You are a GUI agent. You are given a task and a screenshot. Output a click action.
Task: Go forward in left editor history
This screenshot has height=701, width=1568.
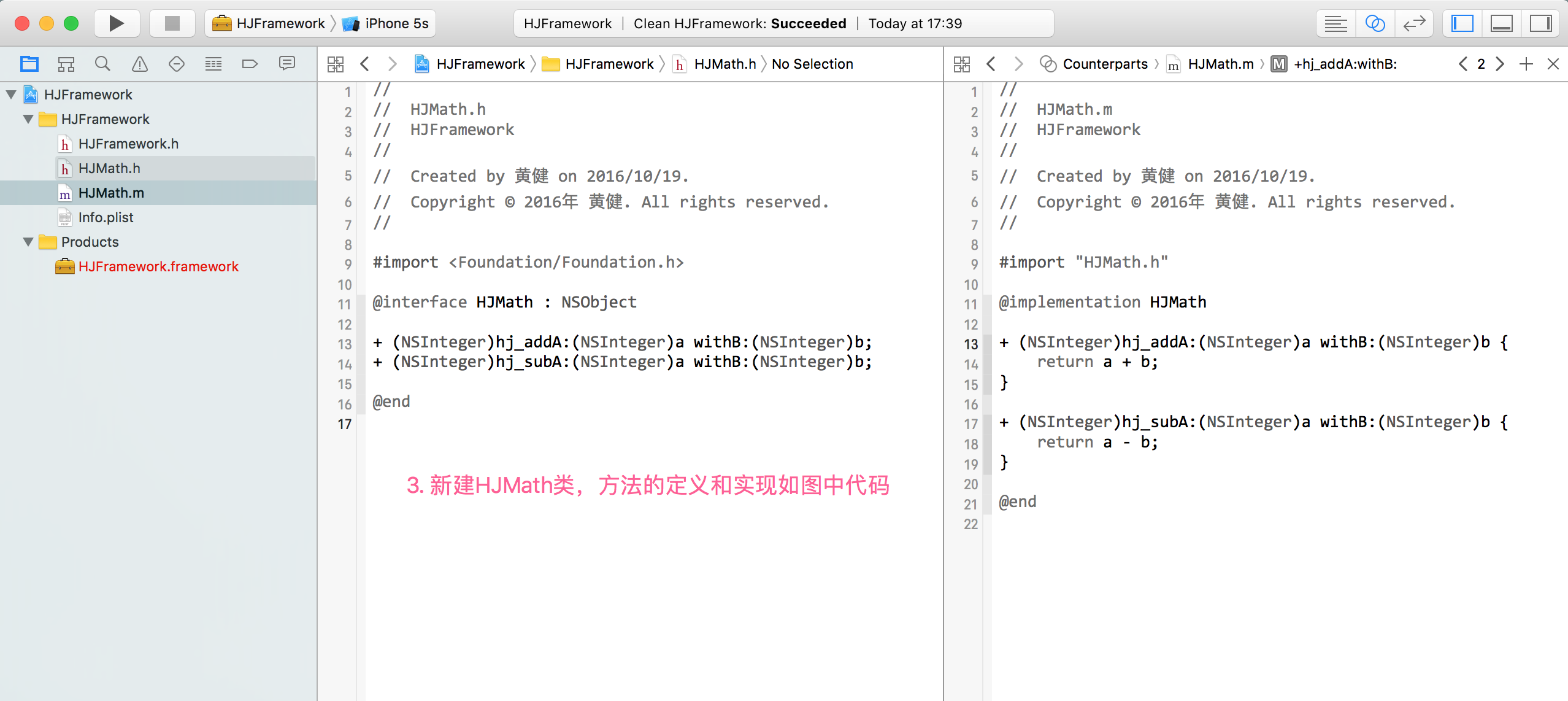click(x=393, y=64)
